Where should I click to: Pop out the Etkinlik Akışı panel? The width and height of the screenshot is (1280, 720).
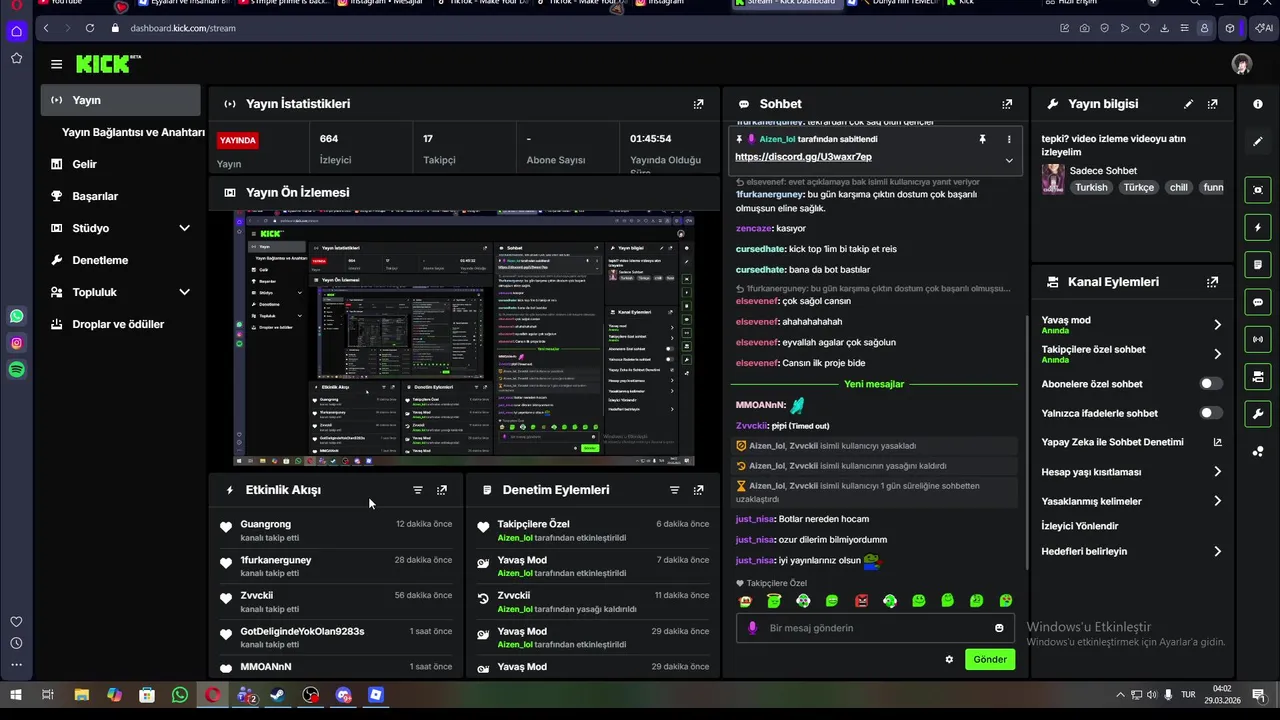[x=442, y=490]
